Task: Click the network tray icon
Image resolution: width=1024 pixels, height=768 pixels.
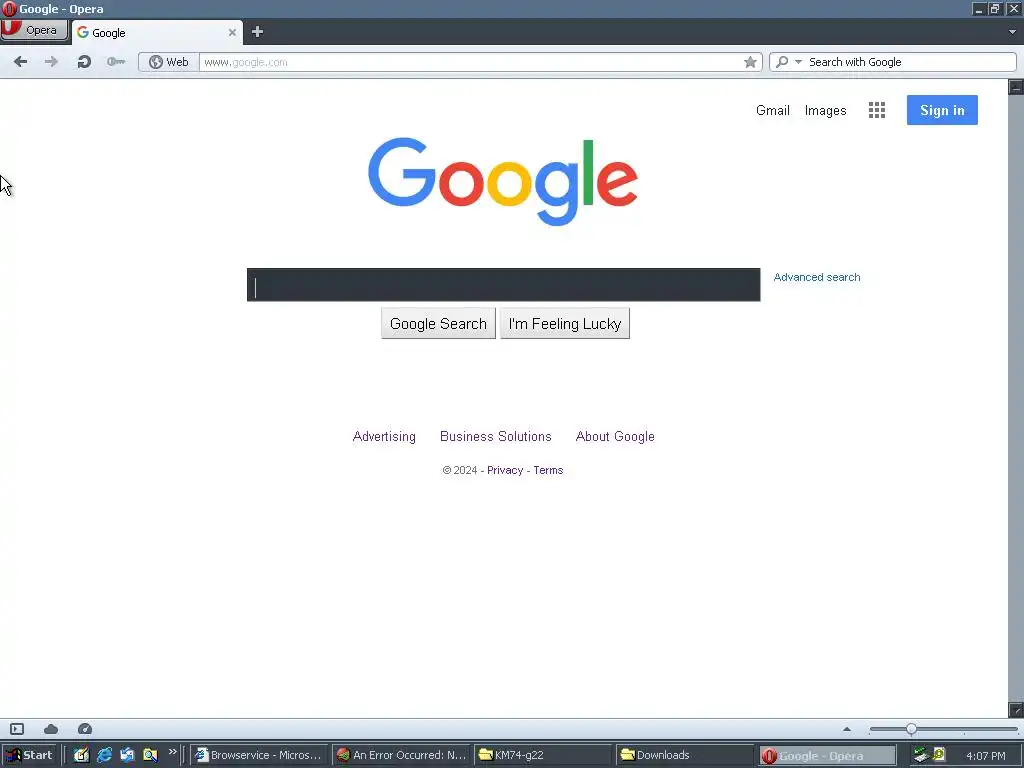Action: pyautogui.click(x=921, y=755)
